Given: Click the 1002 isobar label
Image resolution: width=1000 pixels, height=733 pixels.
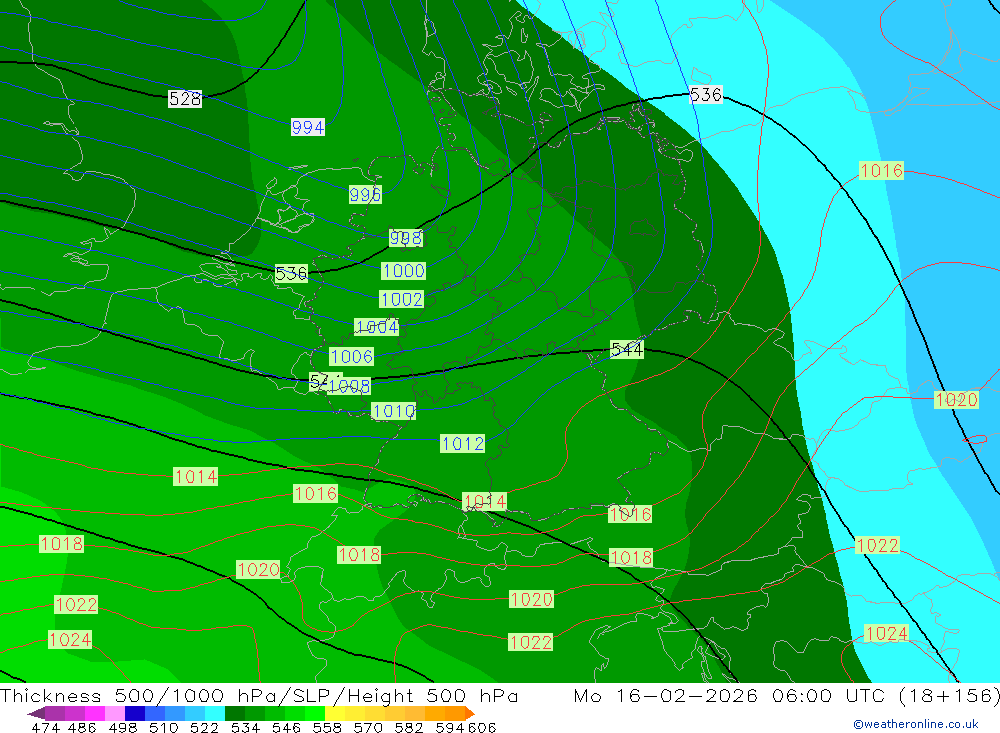Looking at the screenshot, I should point(401,299).
